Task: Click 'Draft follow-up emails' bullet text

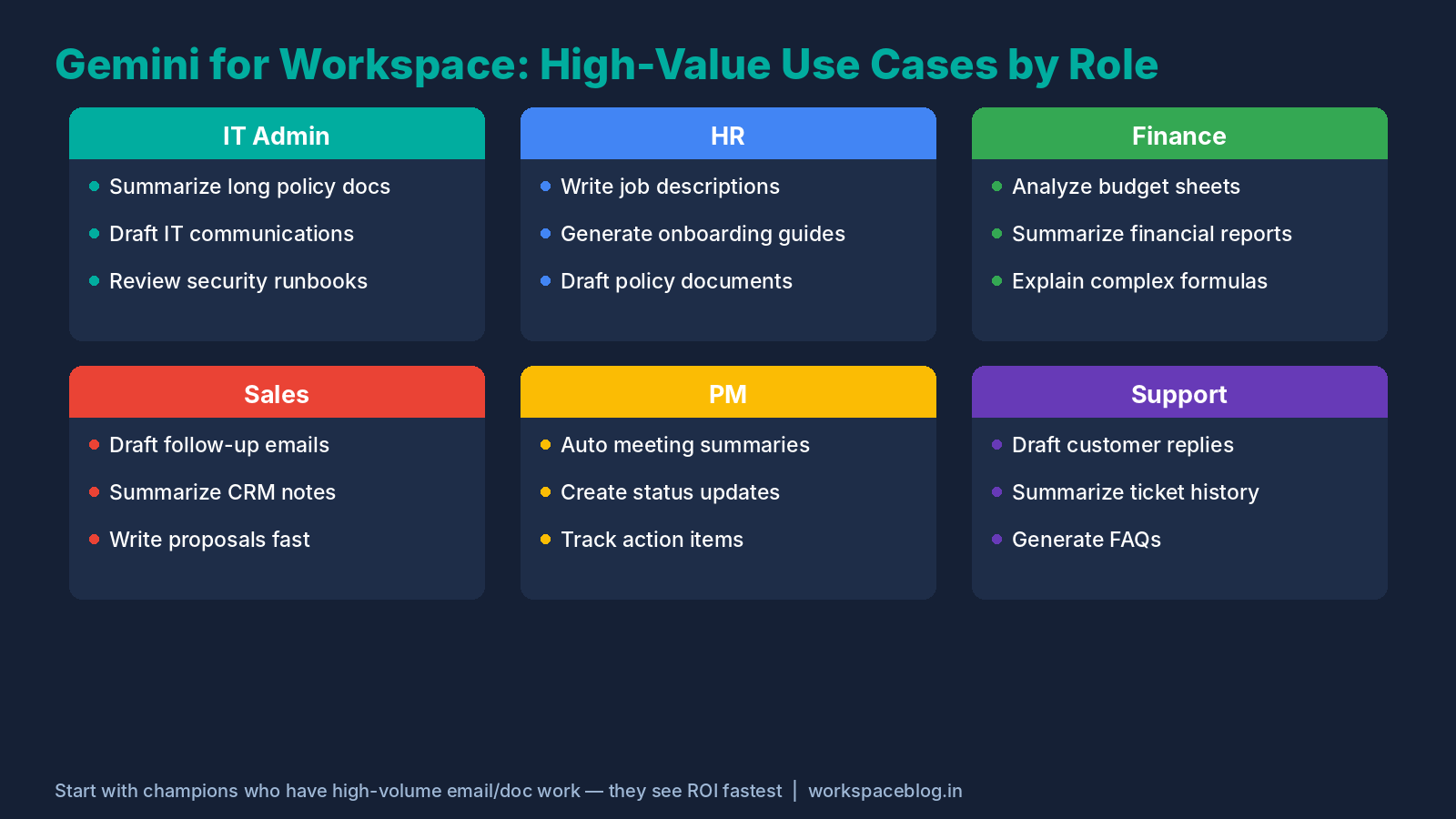Action: click(219, 445)
